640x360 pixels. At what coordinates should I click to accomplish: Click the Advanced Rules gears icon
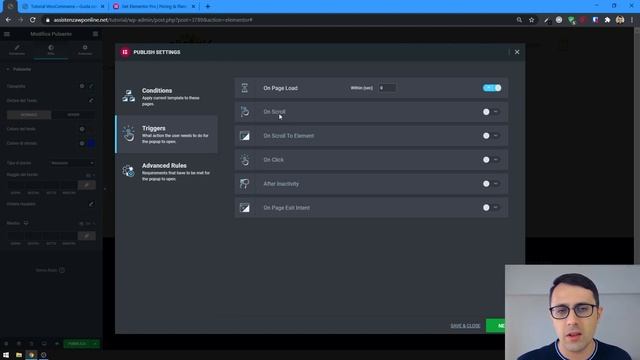129,171
